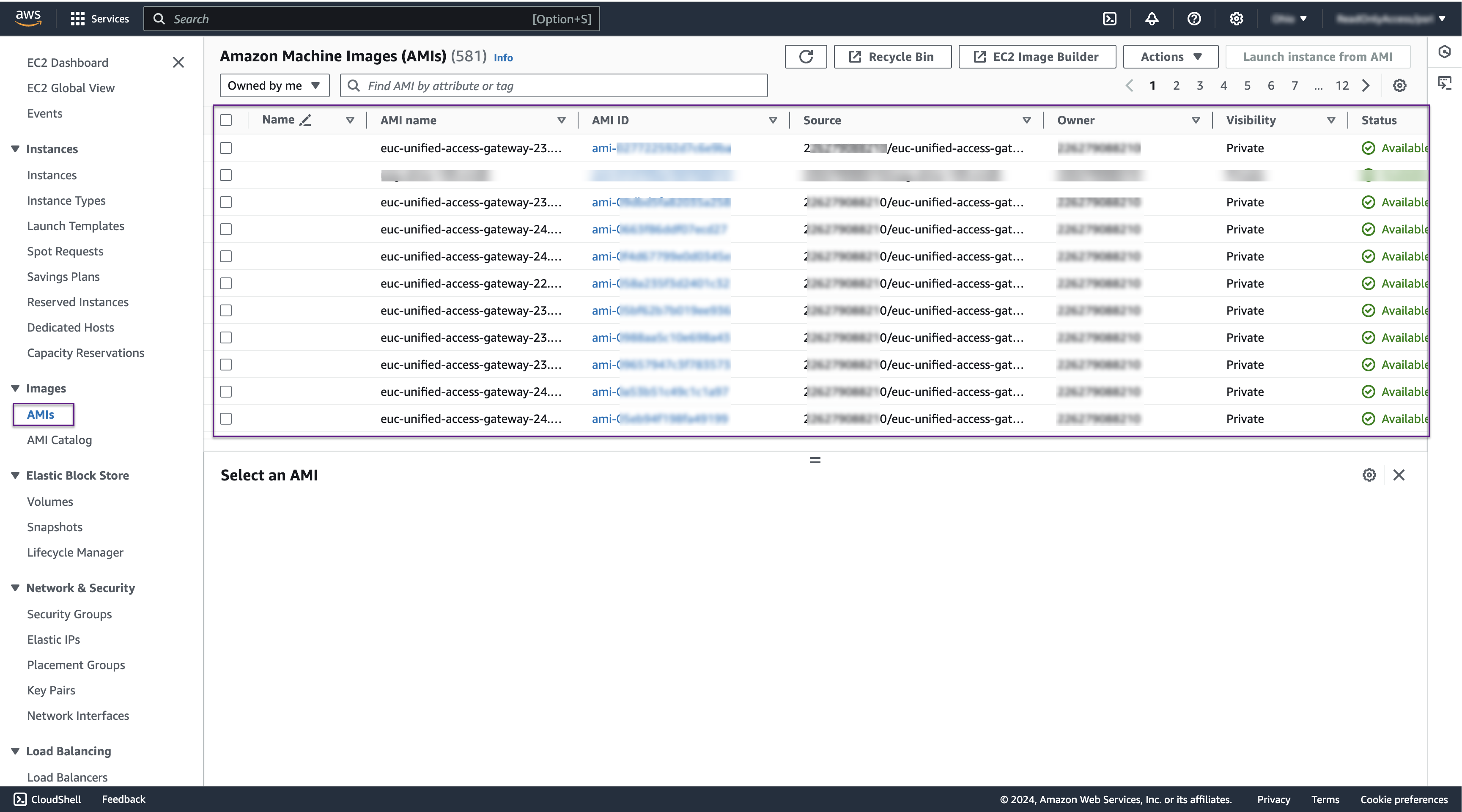Open the notifications bell

click(x=1152, y=19)
